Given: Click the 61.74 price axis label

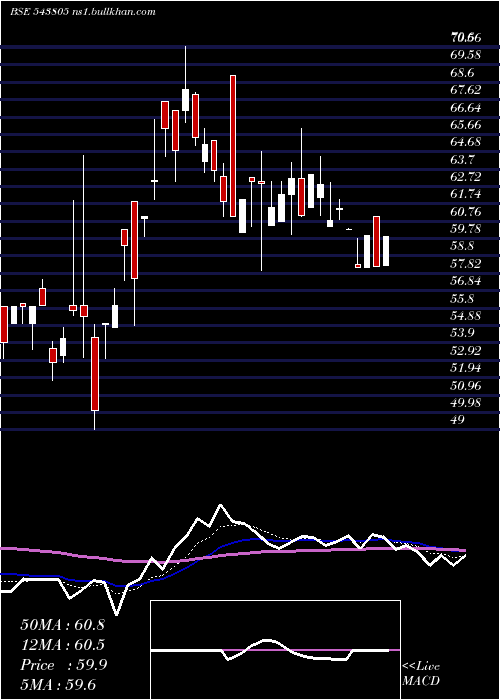Looking at the screenshot, I should point(466,194).
